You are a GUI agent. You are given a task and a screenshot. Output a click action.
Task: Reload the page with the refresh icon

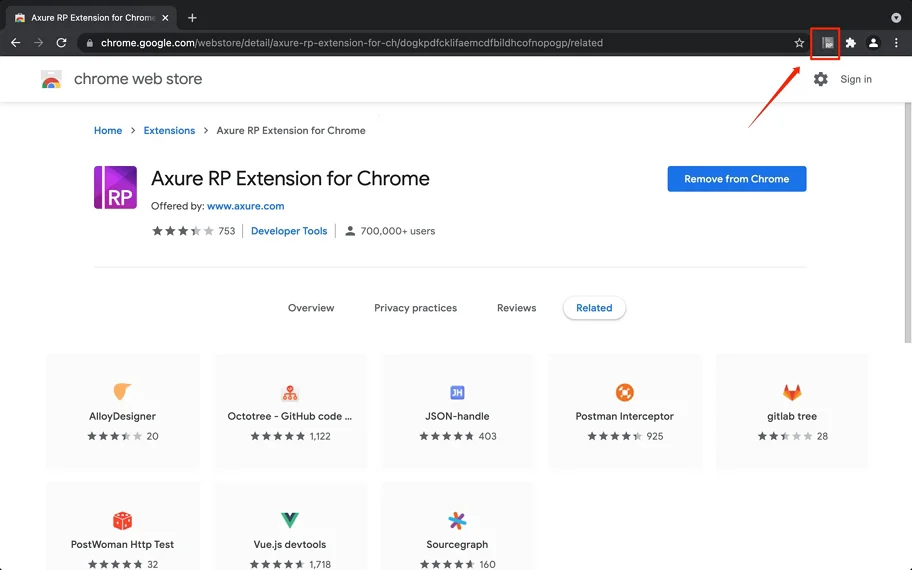61,42
